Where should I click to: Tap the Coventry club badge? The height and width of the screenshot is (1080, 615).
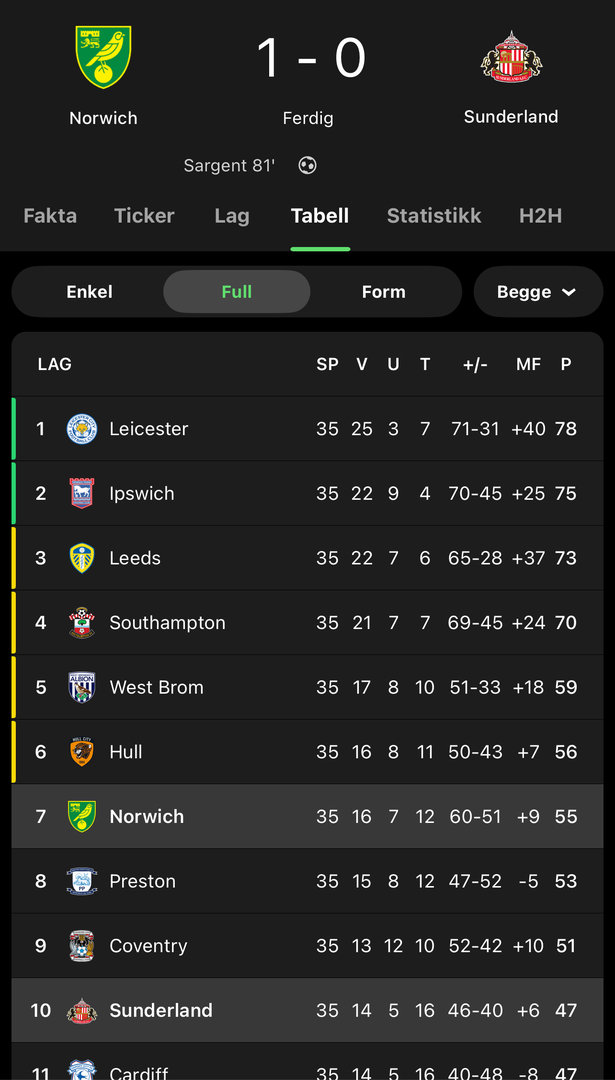click(82, 946)
